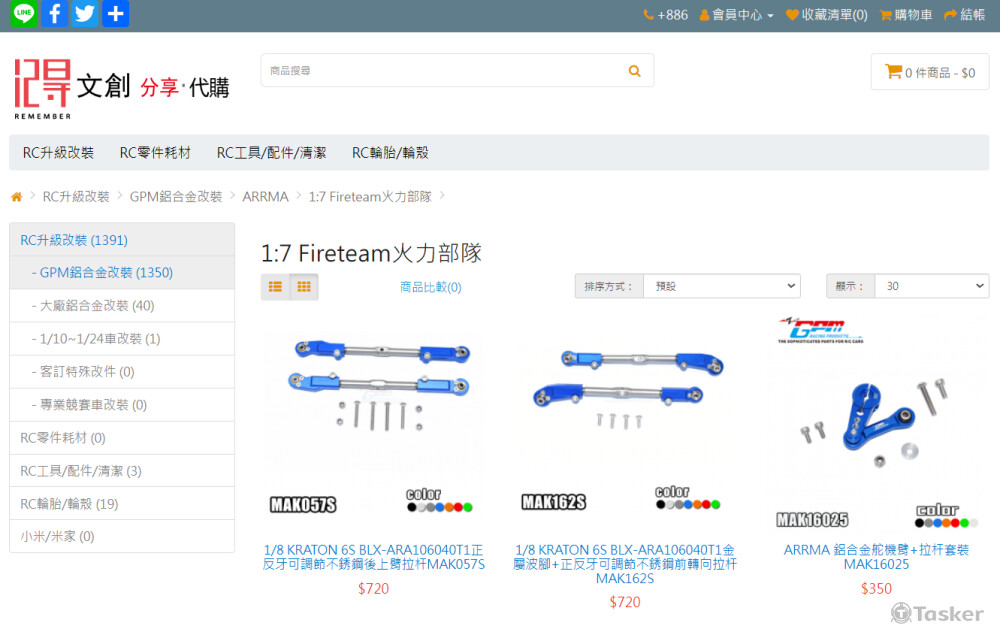Click the Twitter icon

point(85,13)
